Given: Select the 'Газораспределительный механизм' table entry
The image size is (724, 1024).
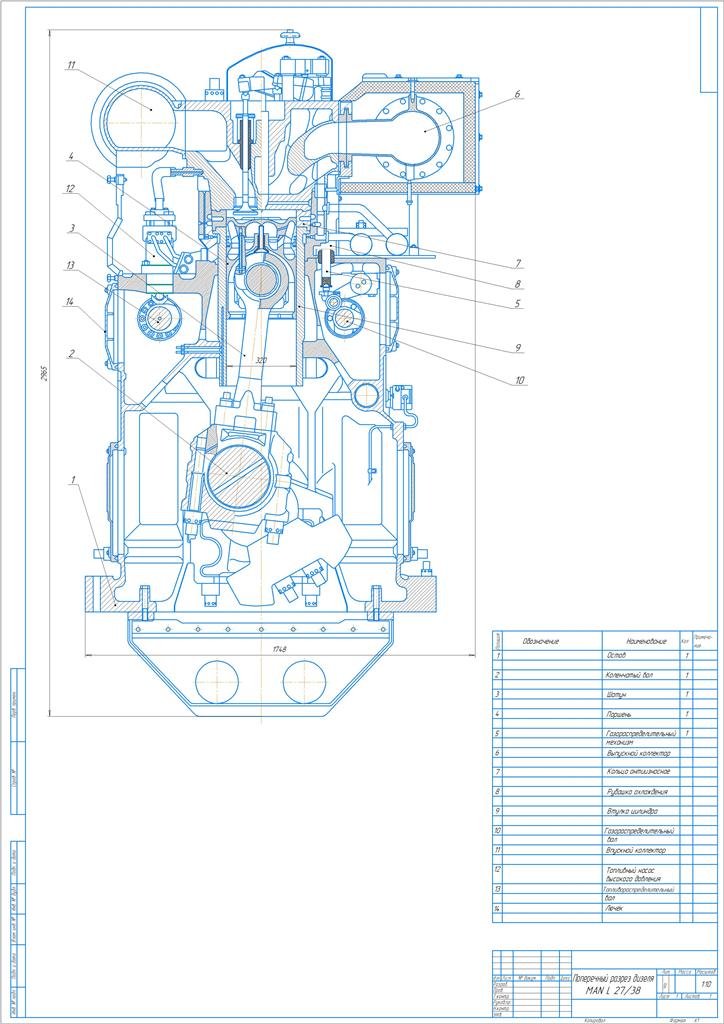Looking at the screenshot, I should click(x=640, y=737).
